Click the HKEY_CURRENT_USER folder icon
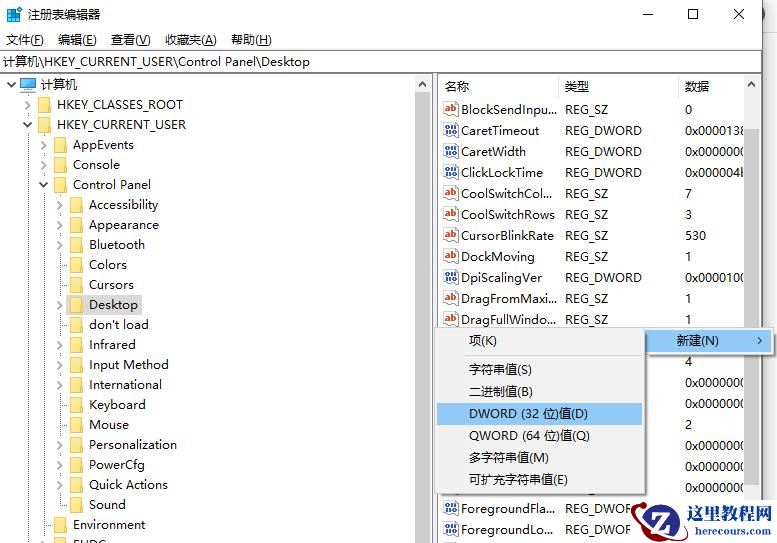 [x=45, y=124]
